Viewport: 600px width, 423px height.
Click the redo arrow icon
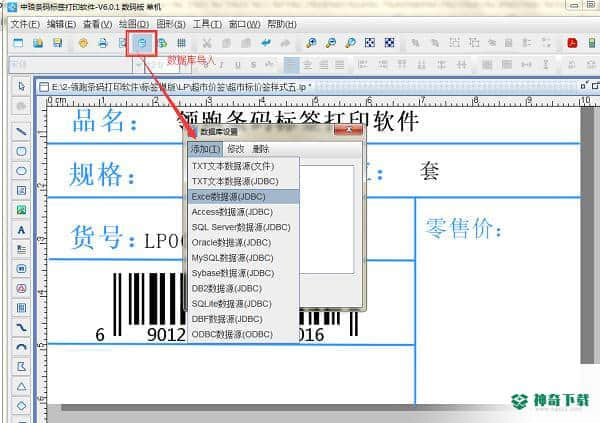(x=285, y=43)
